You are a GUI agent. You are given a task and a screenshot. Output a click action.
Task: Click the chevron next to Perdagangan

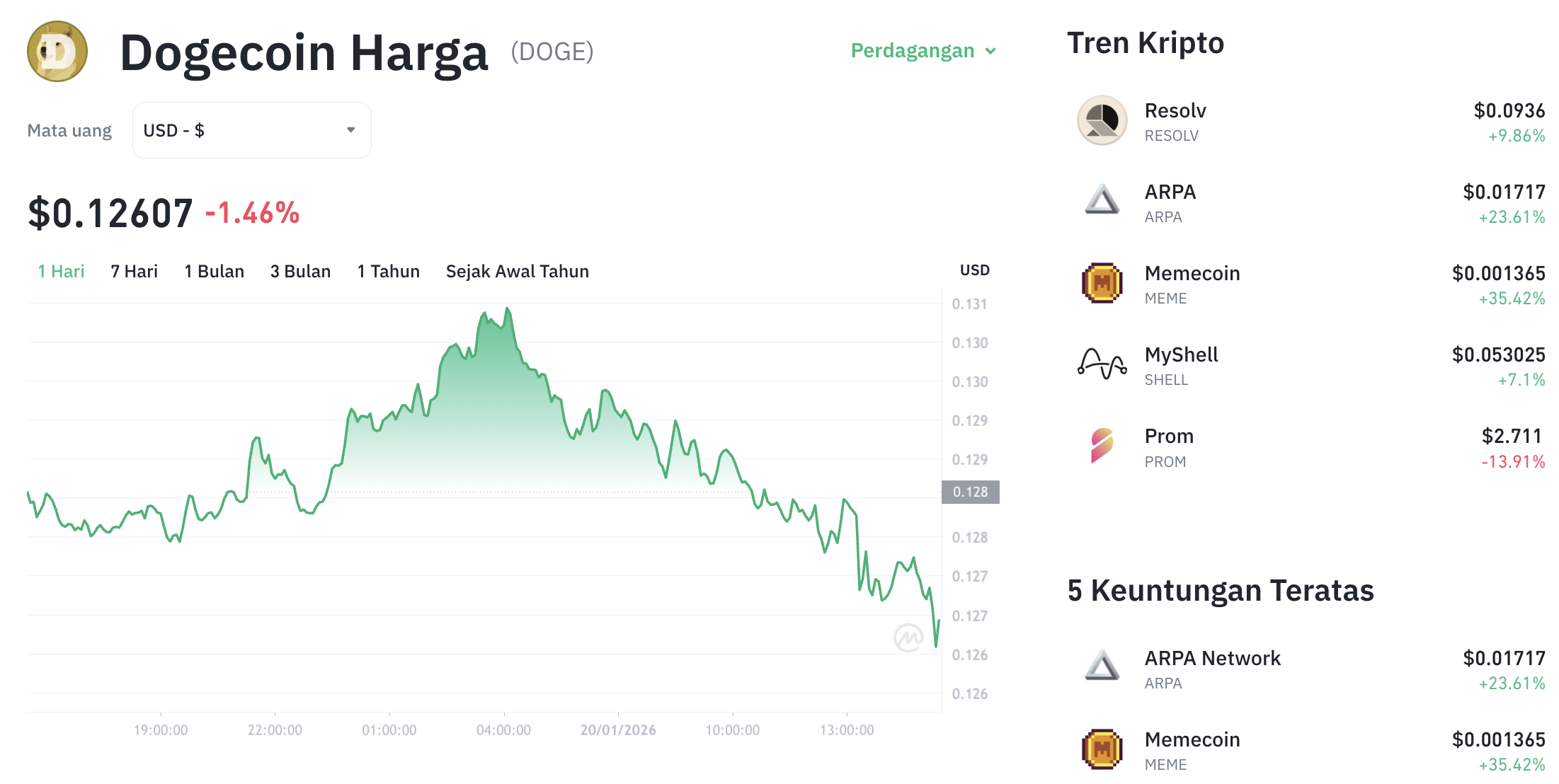[x=990, y=51]
